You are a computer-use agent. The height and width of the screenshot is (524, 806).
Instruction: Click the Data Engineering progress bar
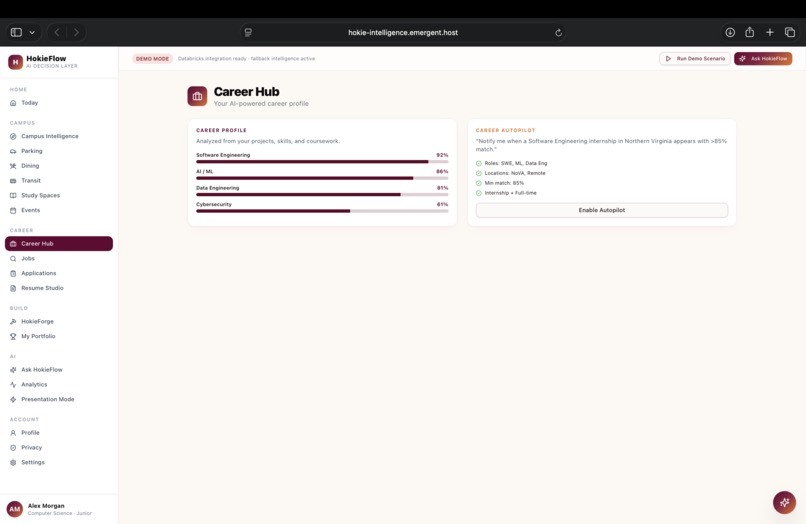[x=322, y=194]
